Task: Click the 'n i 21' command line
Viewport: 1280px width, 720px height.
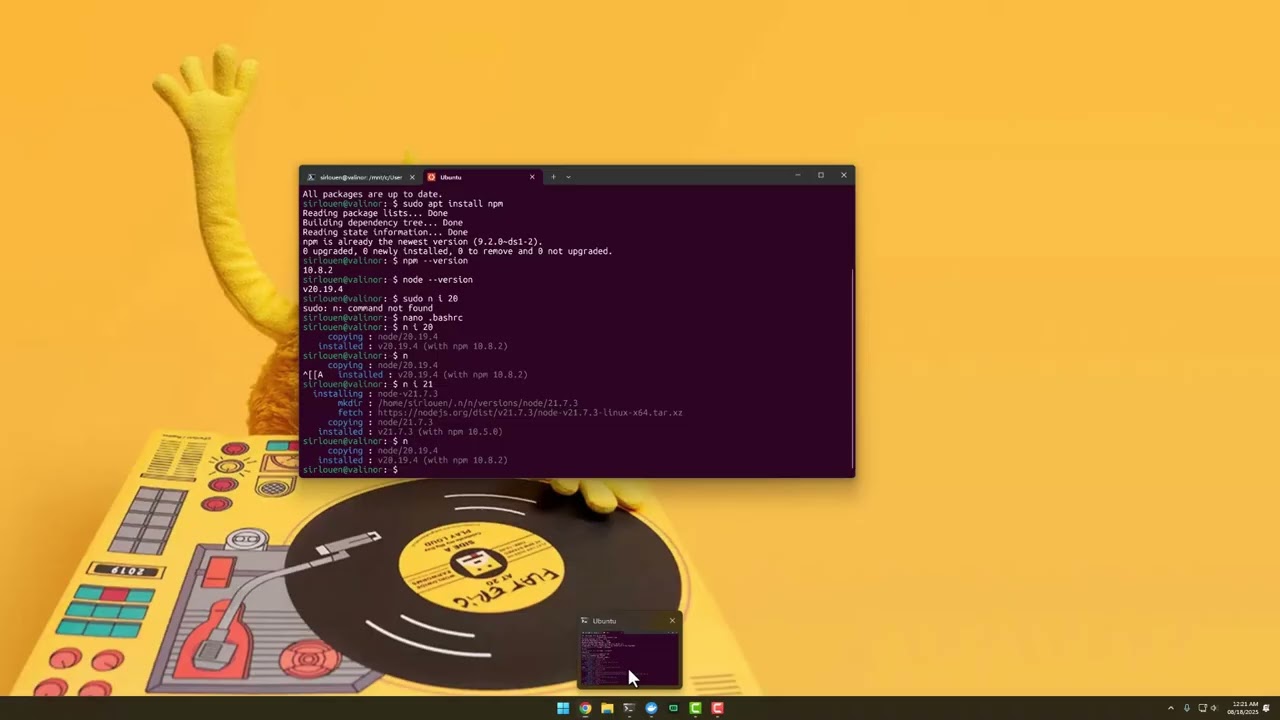Action: (x=367, y=384)
